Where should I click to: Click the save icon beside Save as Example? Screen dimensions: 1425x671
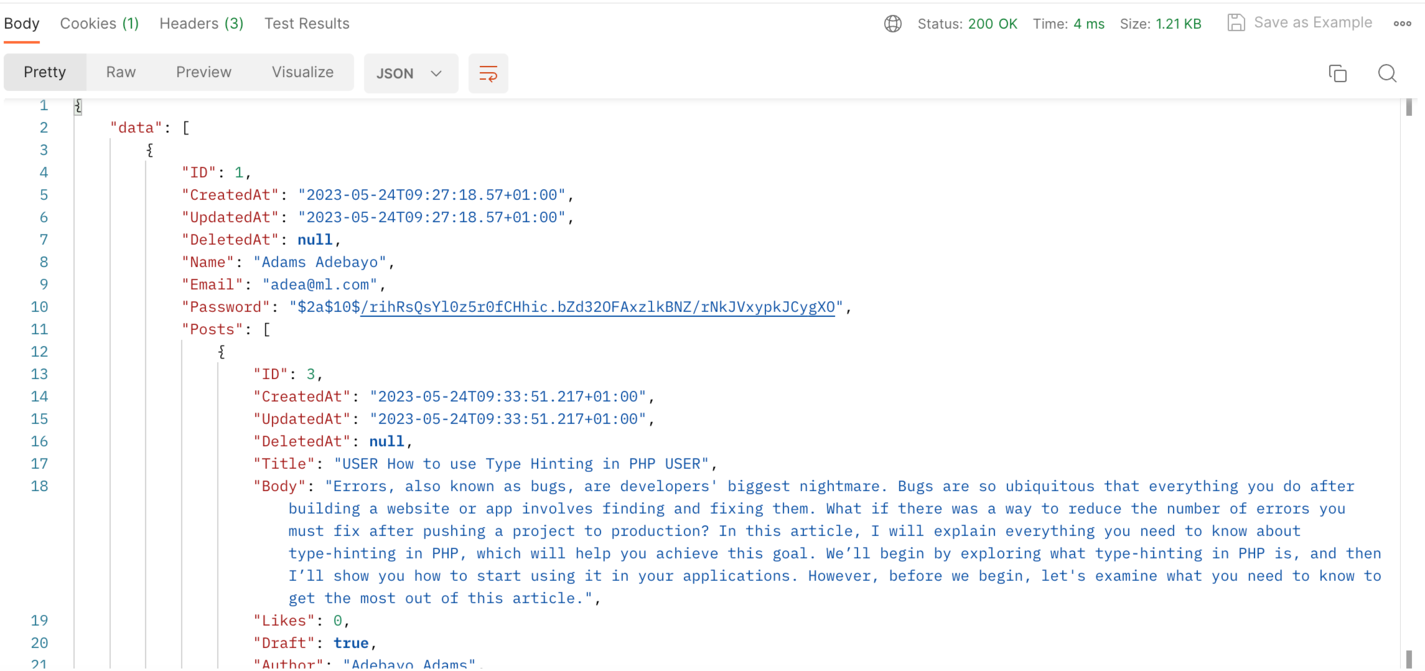pyautogui.click(x=1236, y=23)
